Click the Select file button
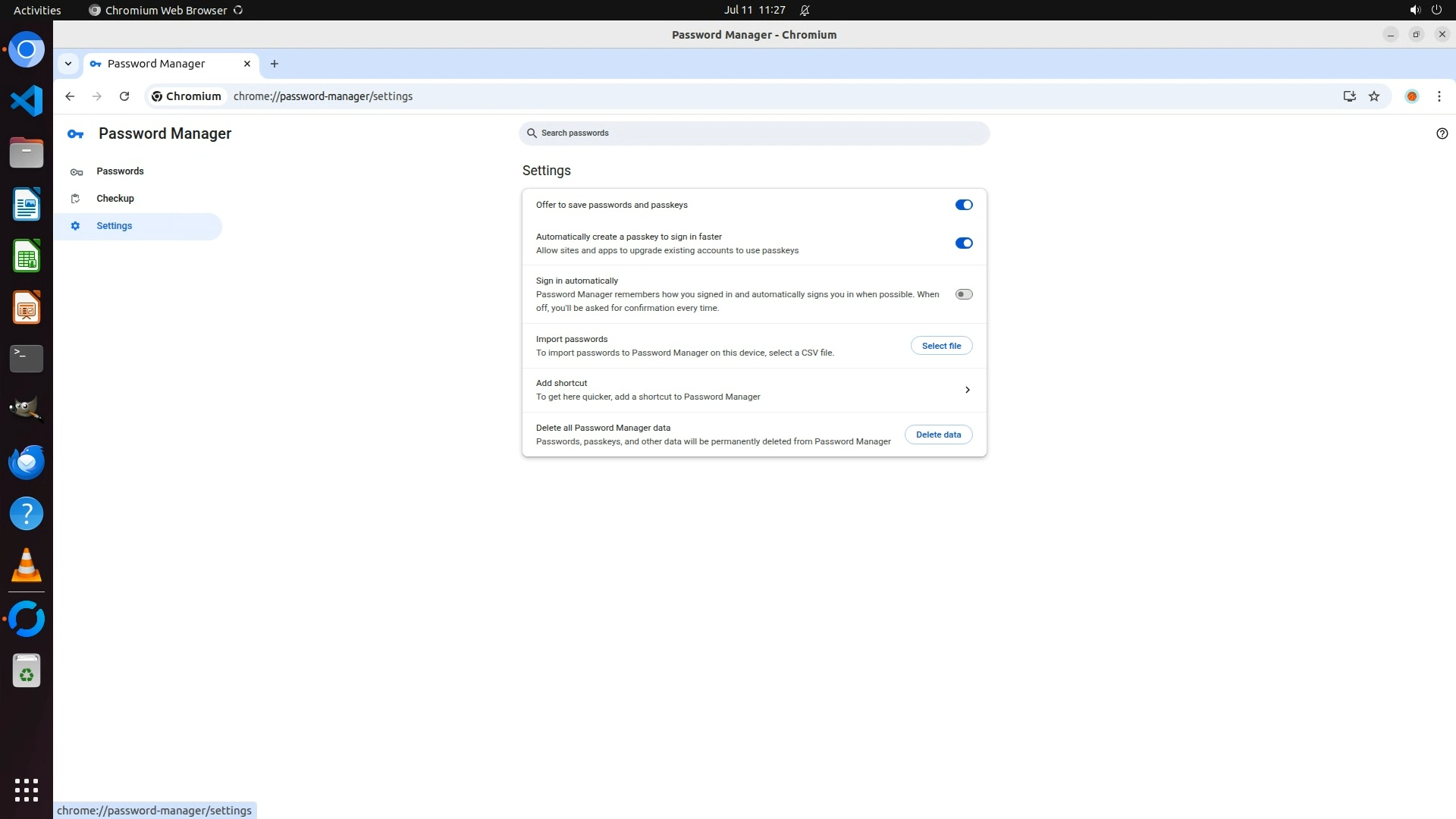Image resolution: width=1456 pixels, height=819 pixels. pos(941,346)
